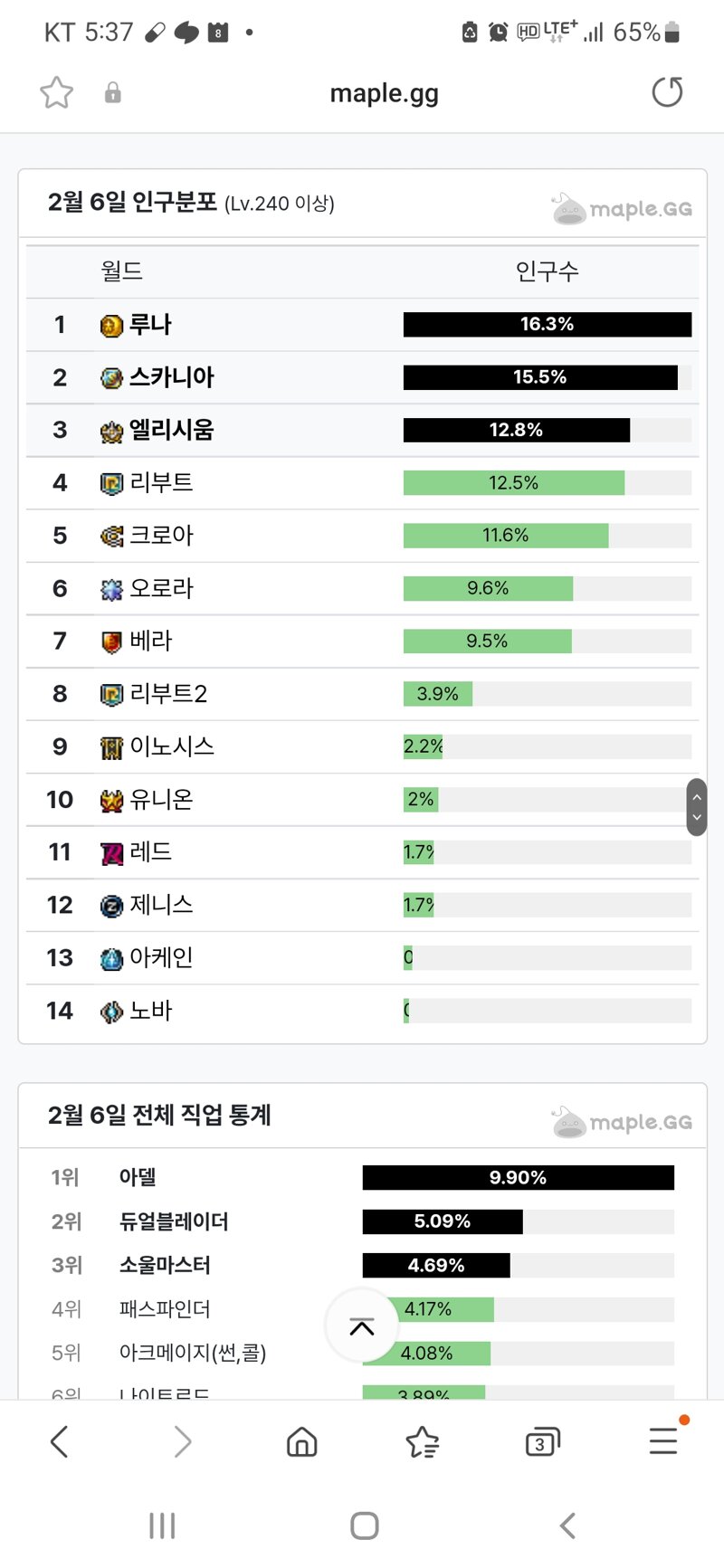Open the bookmarks list star icon
This screenshot has height=1568, width=724.
423,1442
